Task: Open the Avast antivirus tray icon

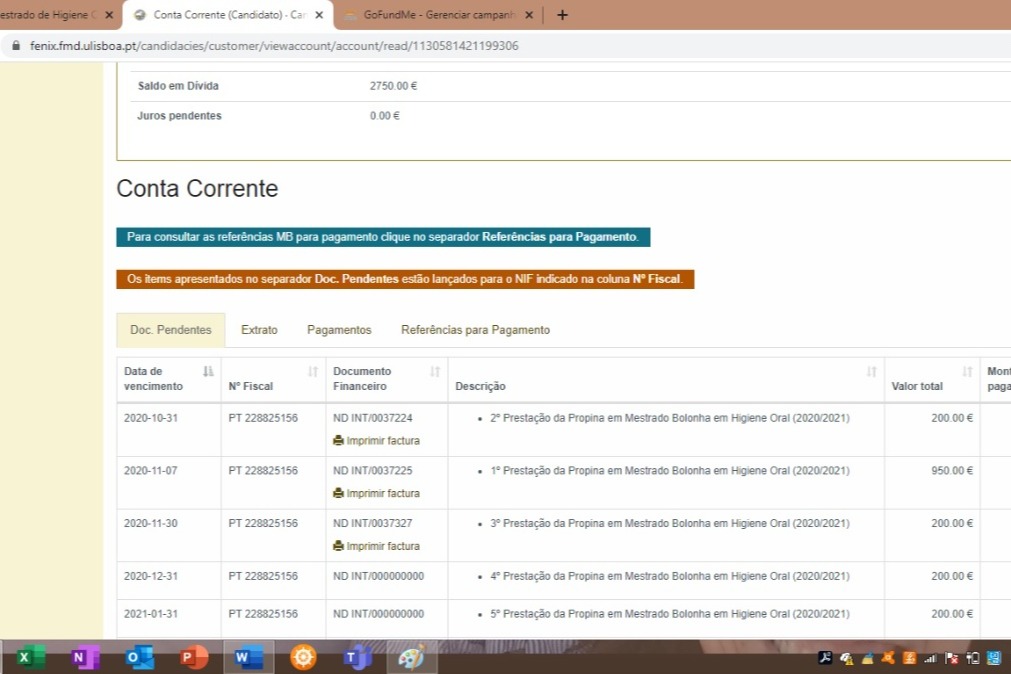Action: point(888,658)
